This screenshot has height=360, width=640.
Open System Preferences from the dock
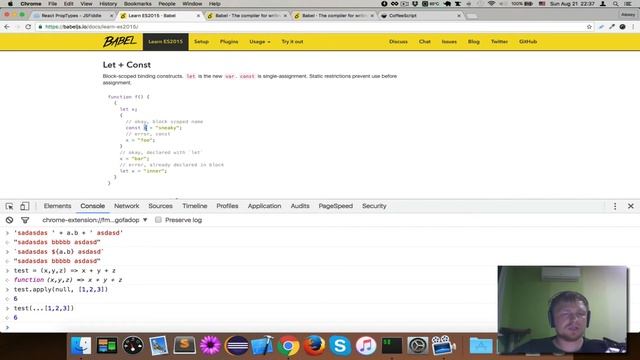click(x=418, y=346)
